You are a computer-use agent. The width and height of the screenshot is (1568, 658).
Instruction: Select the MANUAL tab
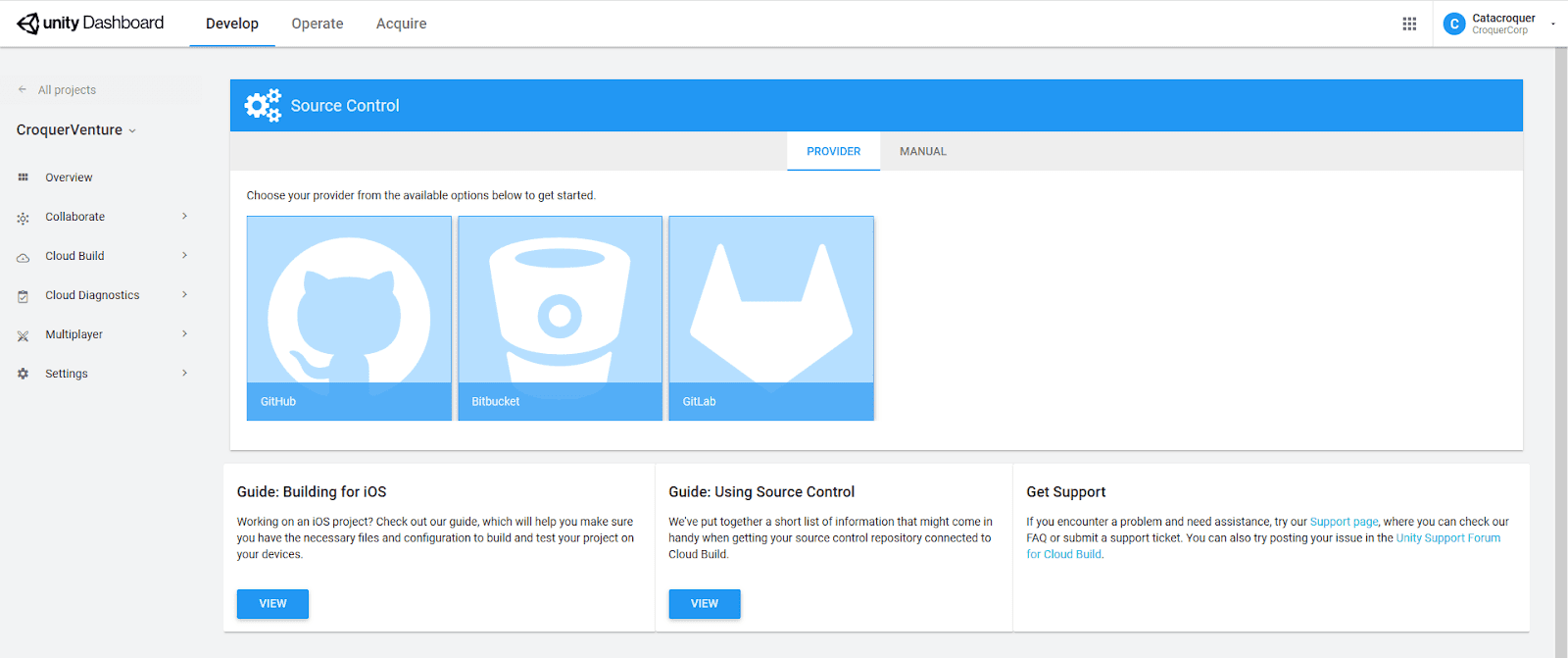click(x=923, y=151)
